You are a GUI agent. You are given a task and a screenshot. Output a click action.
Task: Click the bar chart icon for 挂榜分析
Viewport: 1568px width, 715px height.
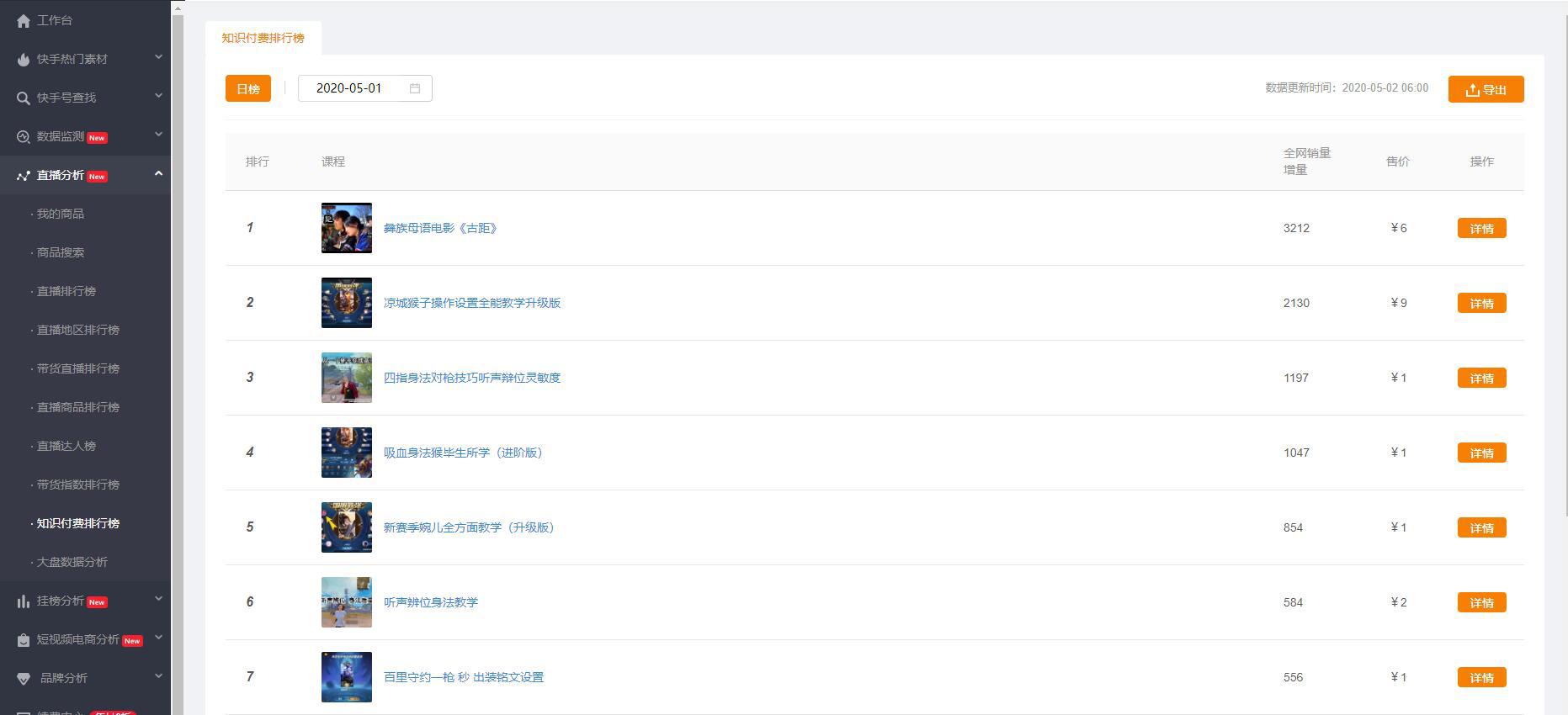coord(23,601)
